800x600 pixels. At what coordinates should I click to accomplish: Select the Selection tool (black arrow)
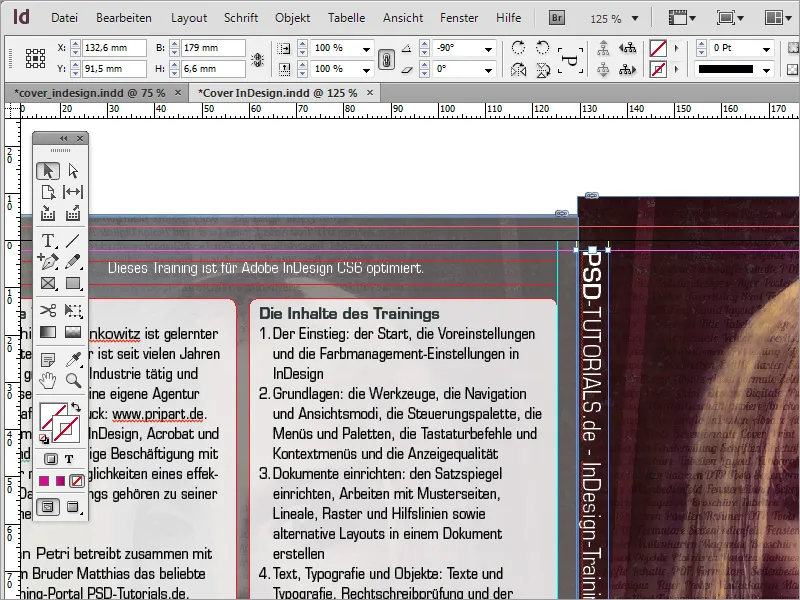tap(48, 171)
